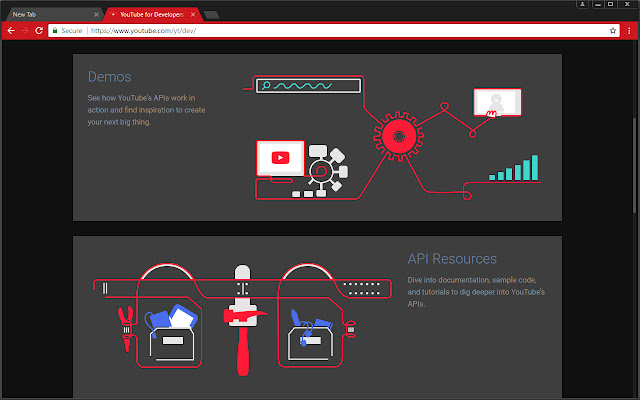Viewport: 640px width, 400px height.
Task: Click the page vertical scrollbar thumb
Action: pyautogui.click(x=635, y=164)
